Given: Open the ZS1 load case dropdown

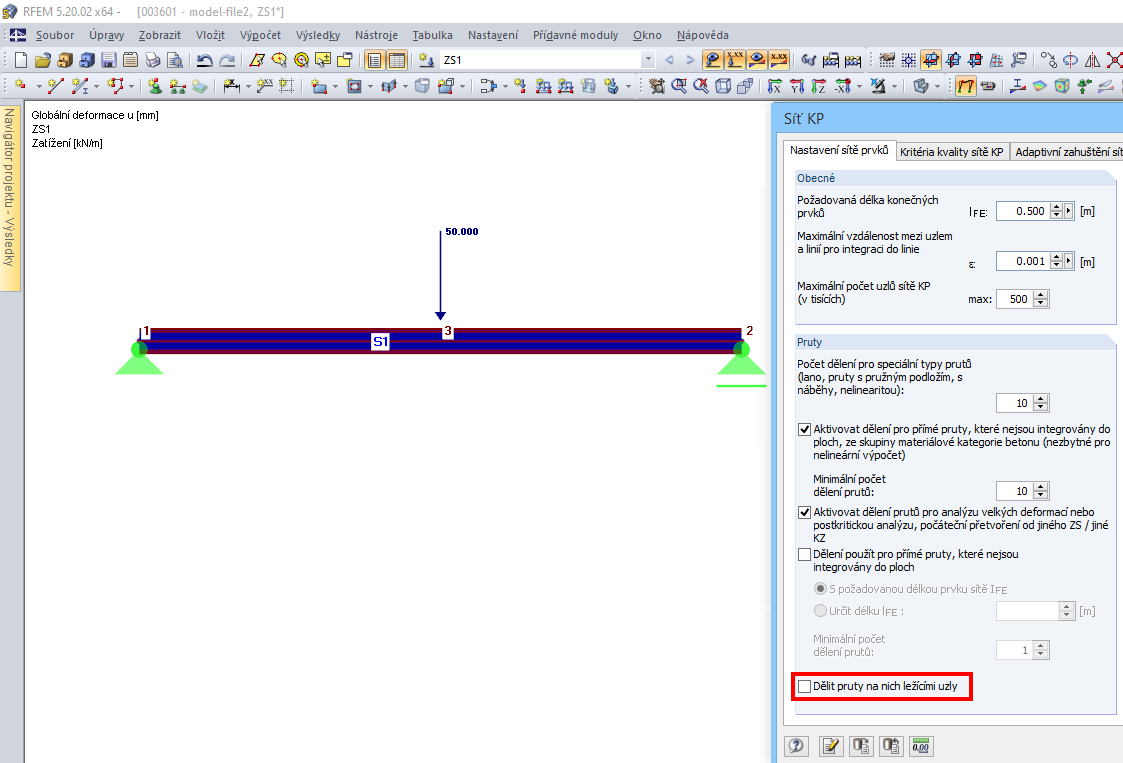Looking at the screenshot, I should click(x=648, y=60).
